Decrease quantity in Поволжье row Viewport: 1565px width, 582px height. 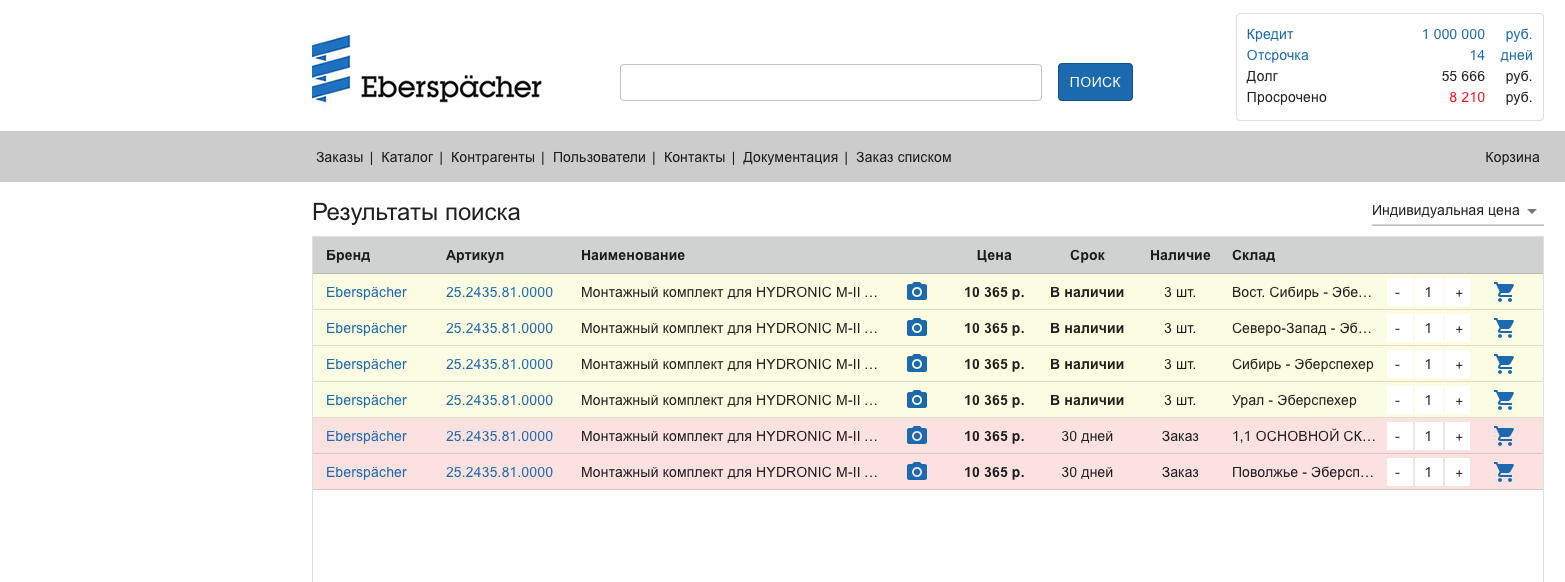click(1398, 473)
